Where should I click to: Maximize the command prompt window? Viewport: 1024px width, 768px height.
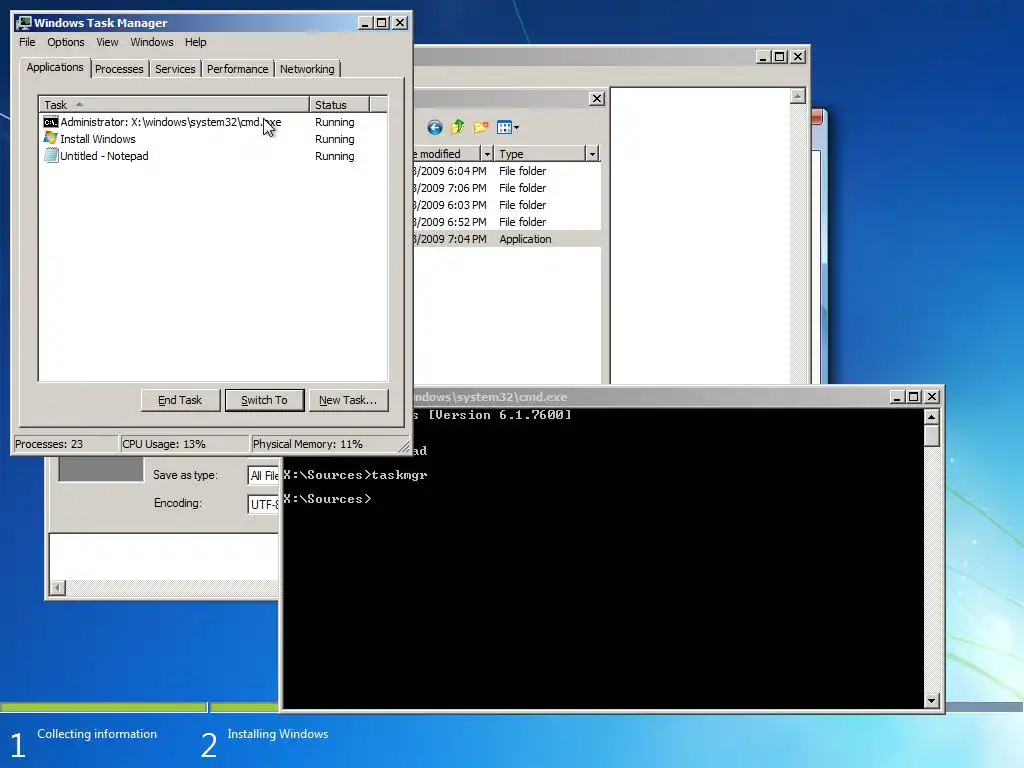914,397
